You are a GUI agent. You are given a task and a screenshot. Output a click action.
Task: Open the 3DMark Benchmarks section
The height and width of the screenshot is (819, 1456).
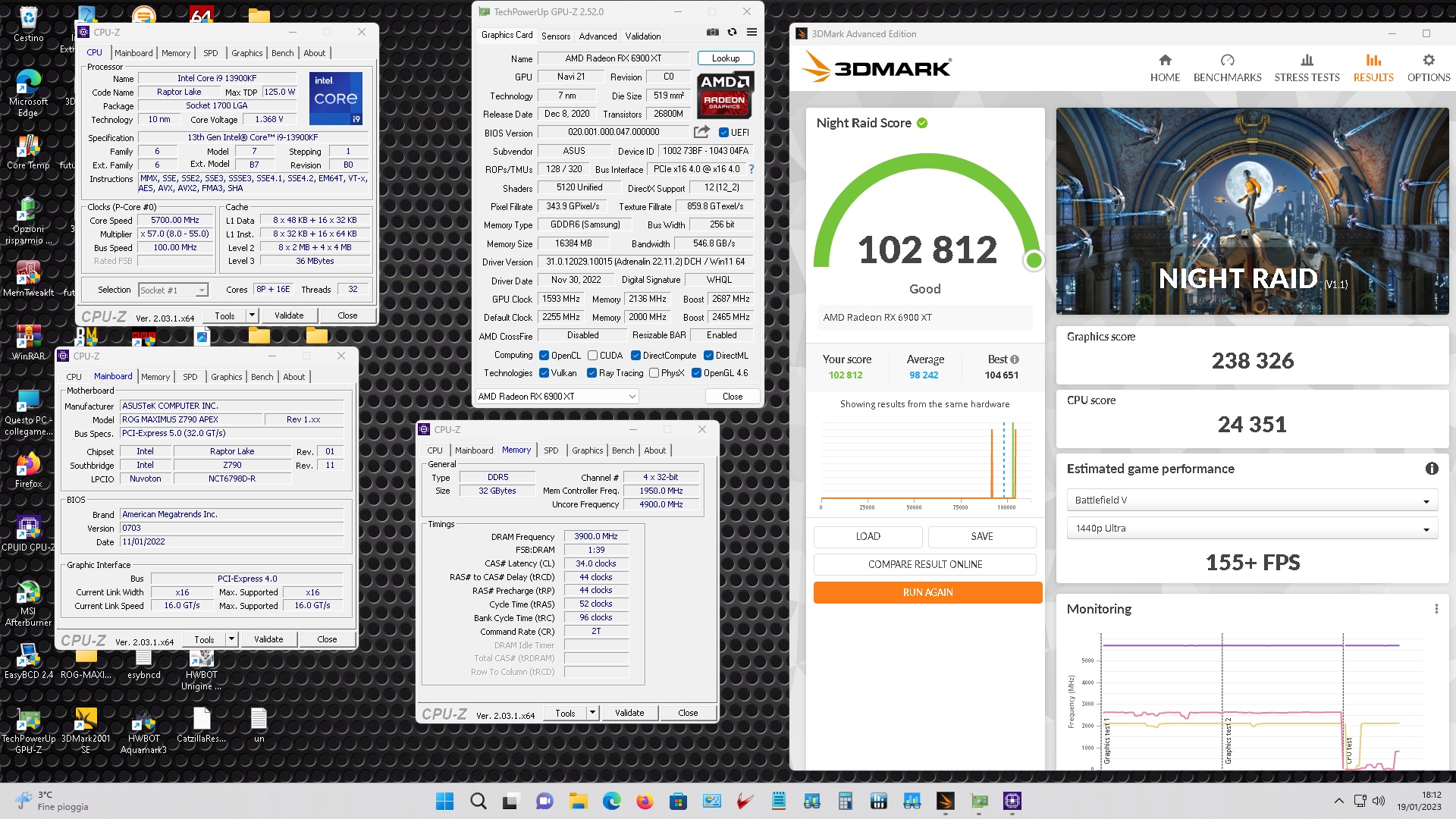click(1227, 67)
